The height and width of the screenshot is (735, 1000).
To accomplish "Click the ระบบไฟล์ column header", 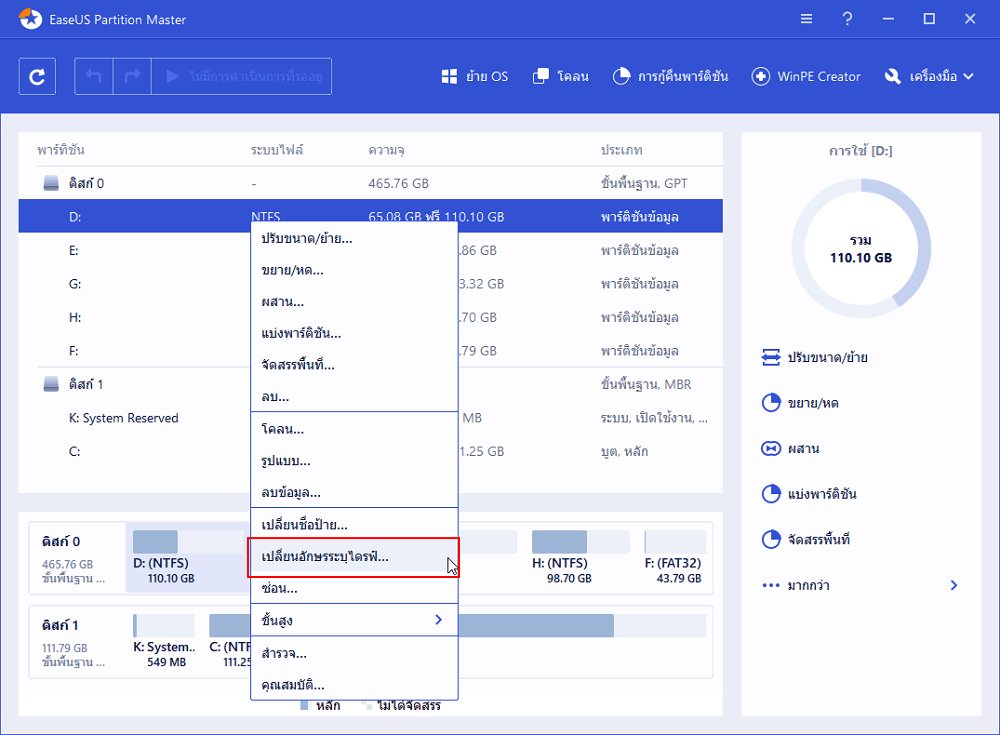I will (277, 150).
